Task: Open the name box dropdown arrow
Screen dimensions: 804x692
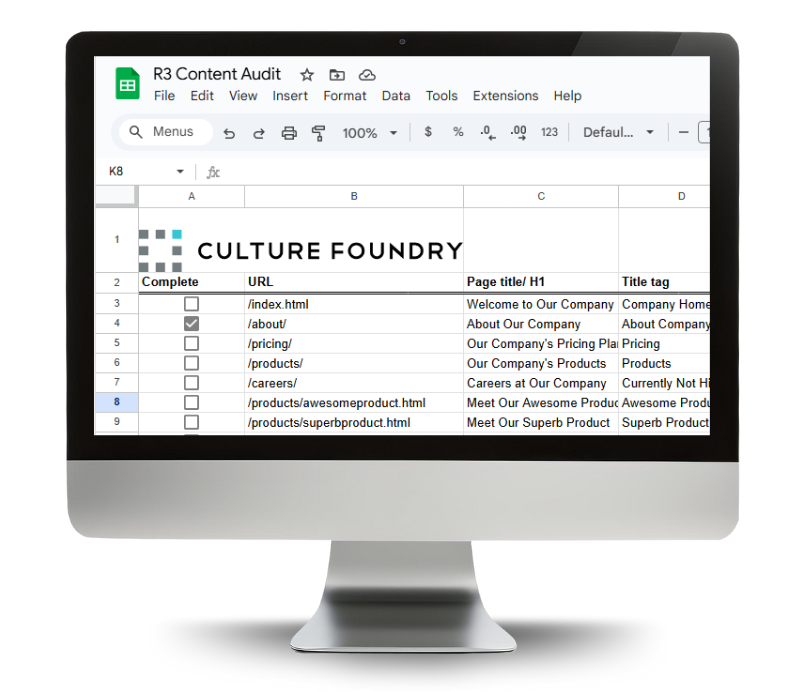Action: click(x=180, y=172)
